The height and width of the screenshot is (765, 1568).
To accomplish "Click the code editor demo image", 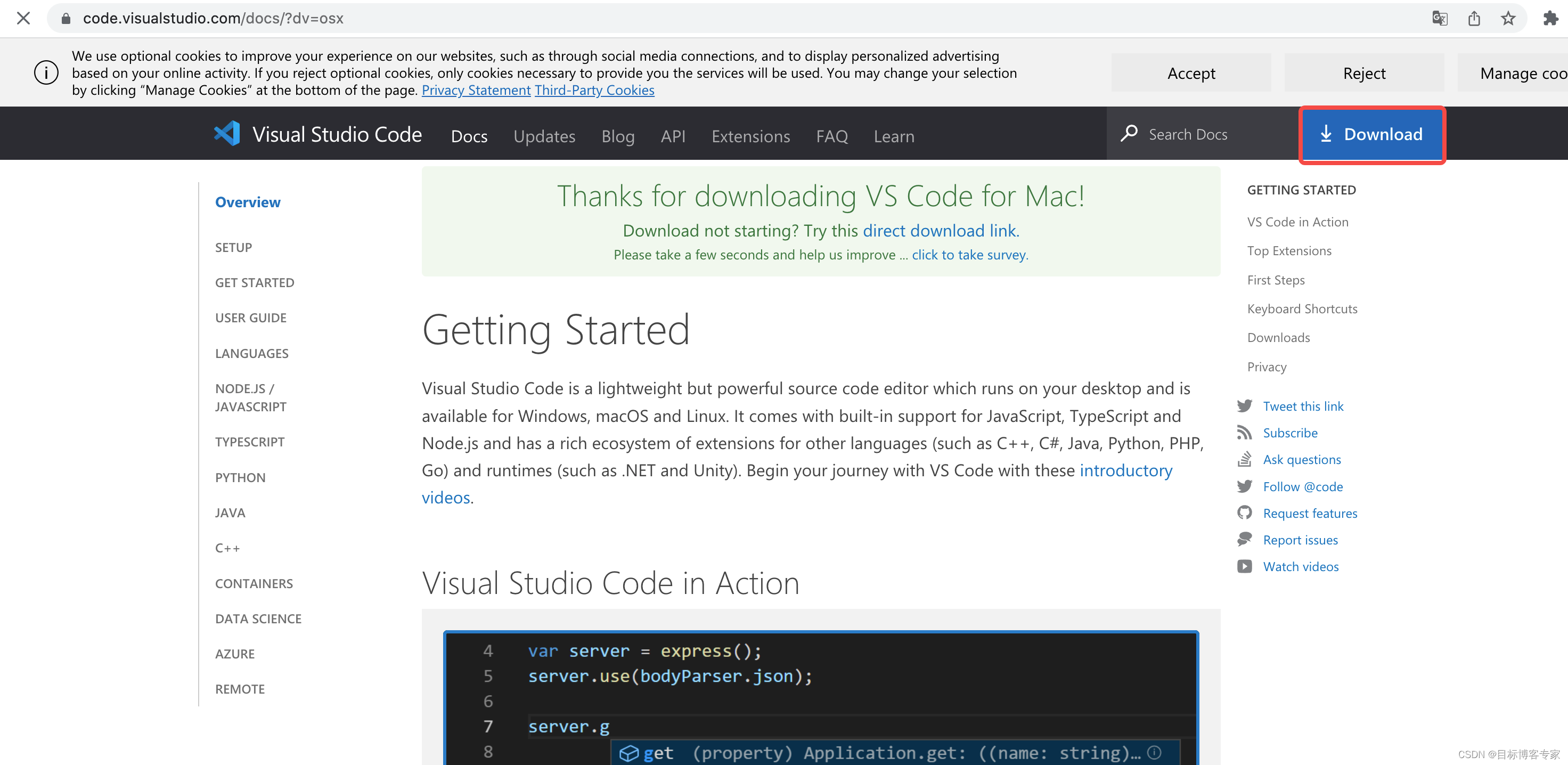I will pos(821,698).
